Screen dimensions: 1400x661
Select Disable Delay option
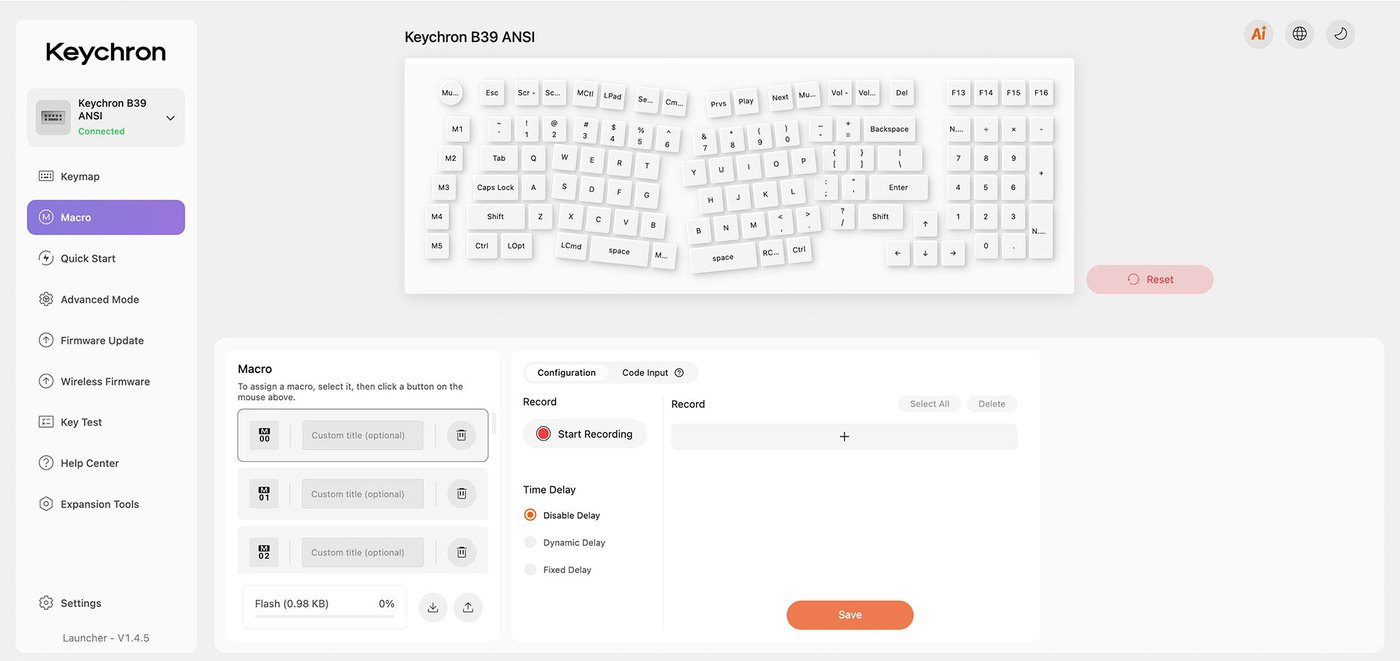click(x=561, y=515)
